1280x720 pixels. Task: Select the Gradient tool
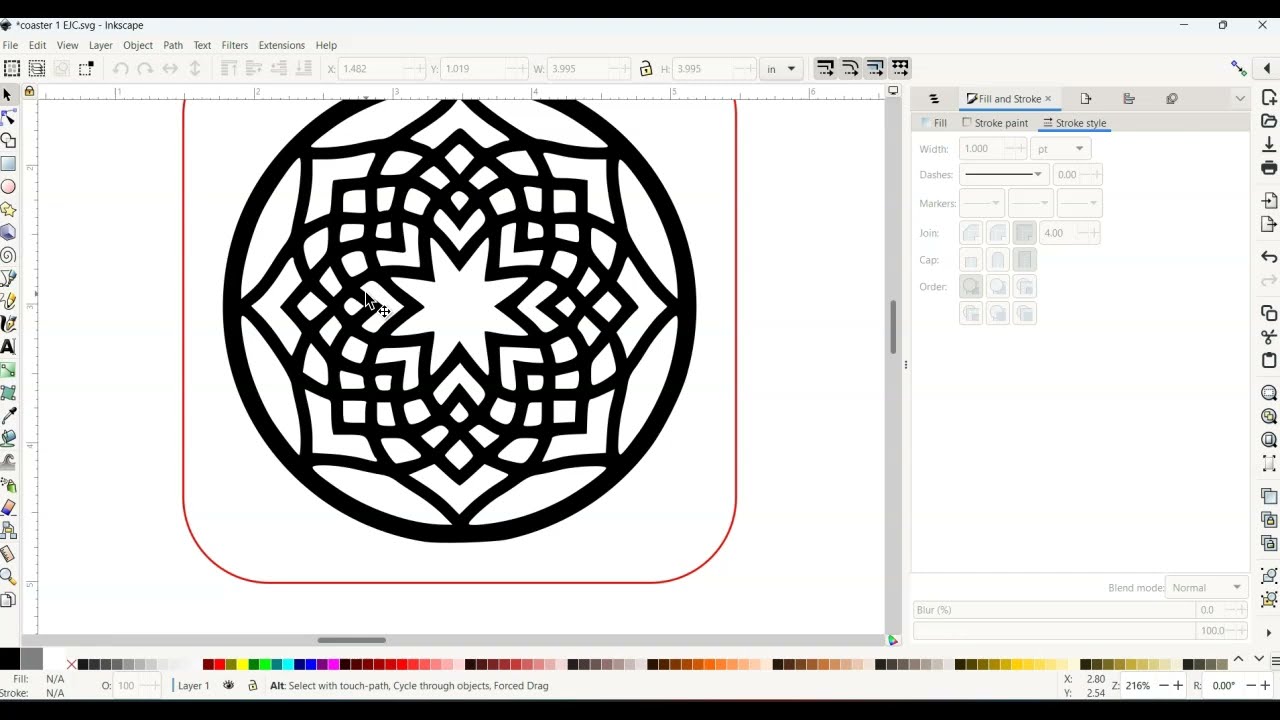8,370
